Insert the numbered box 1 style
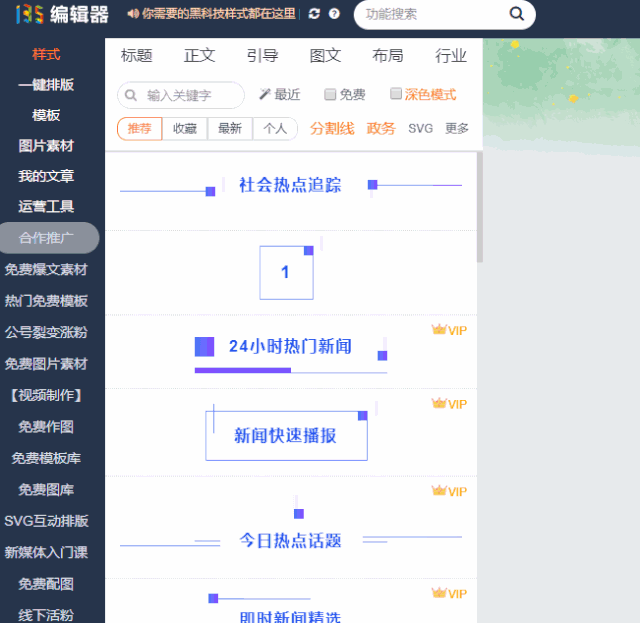This screenshot has width=640, height=623. (x=287, y=272)
